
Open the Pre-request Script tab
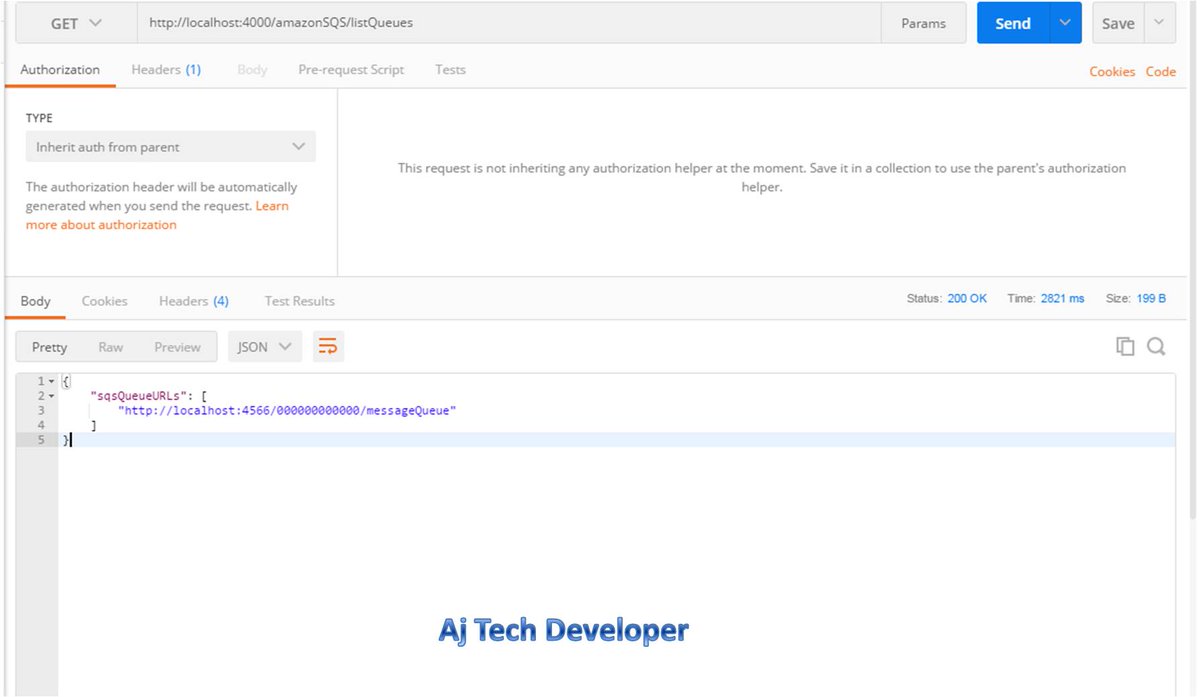pyautogui.click(x=351, y=70)
